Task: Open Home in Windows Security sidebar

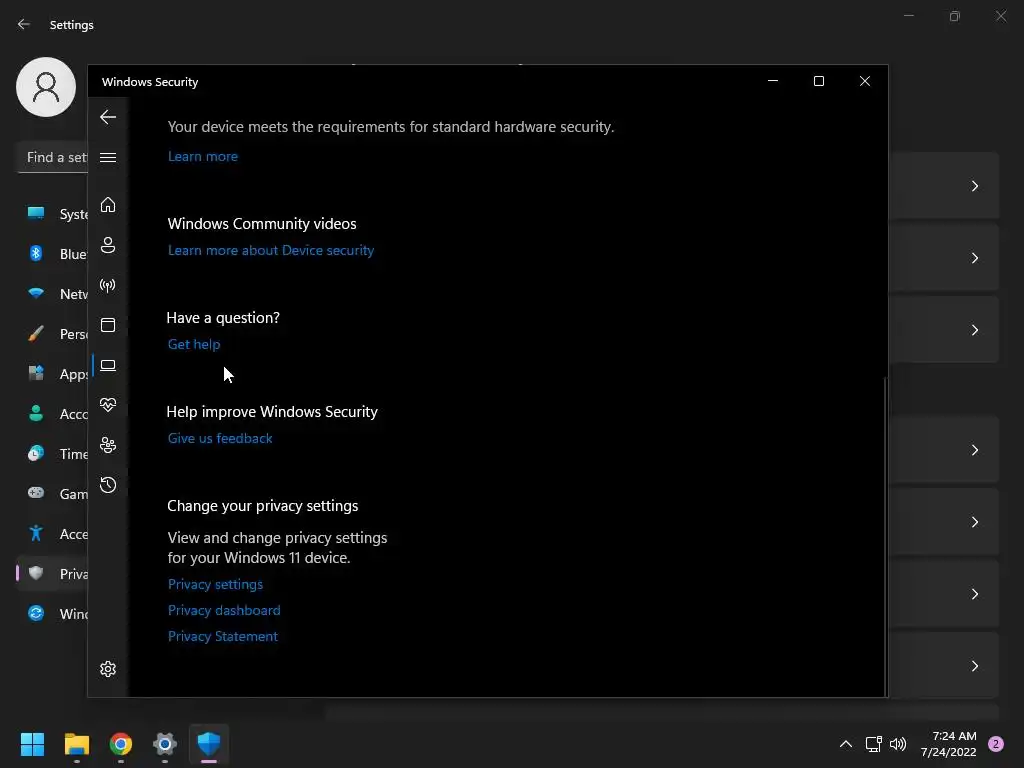Action: [x=108, y=205]
